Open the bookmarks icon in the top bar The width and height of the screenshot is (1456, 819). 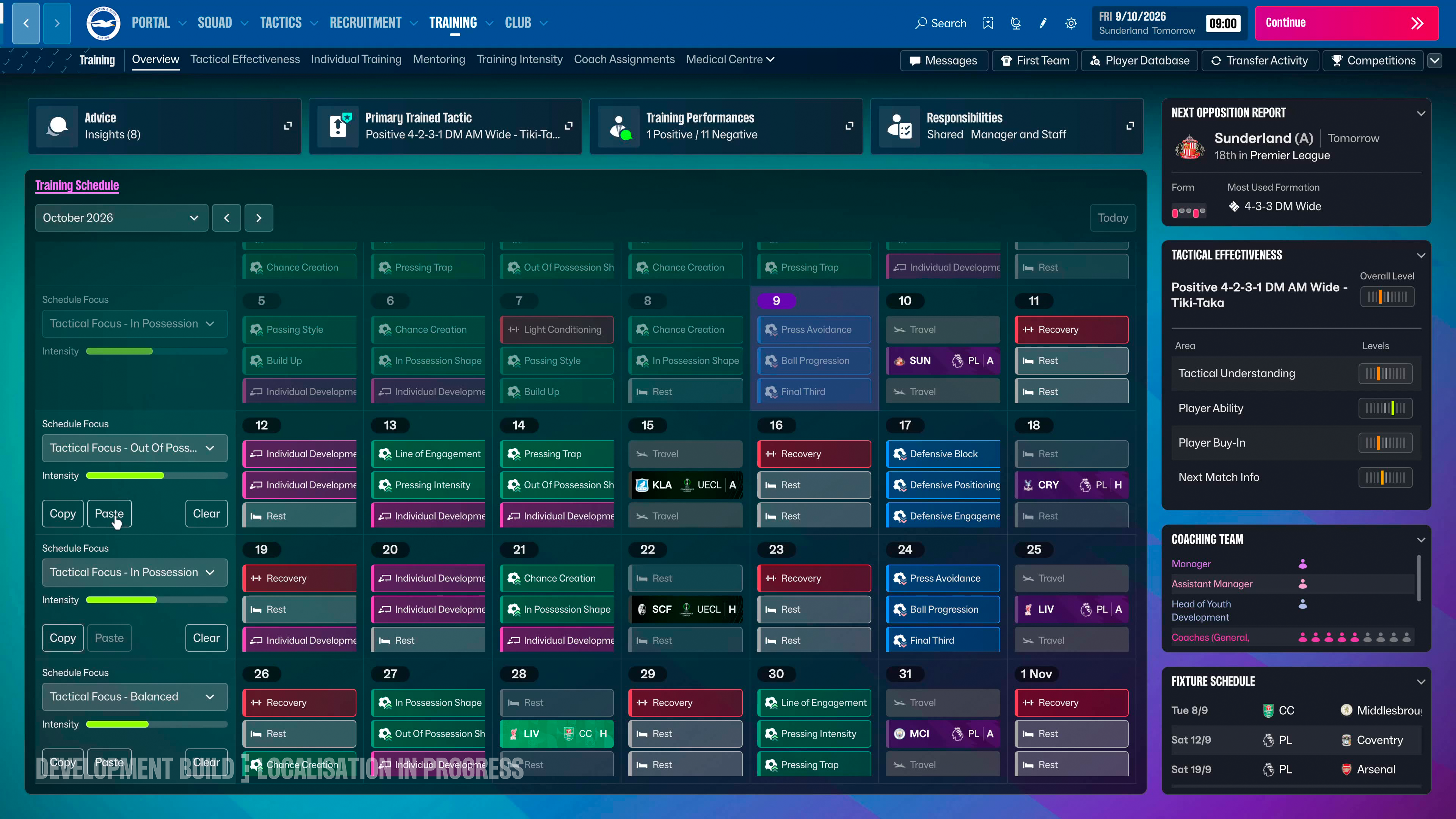pos(987,23)
